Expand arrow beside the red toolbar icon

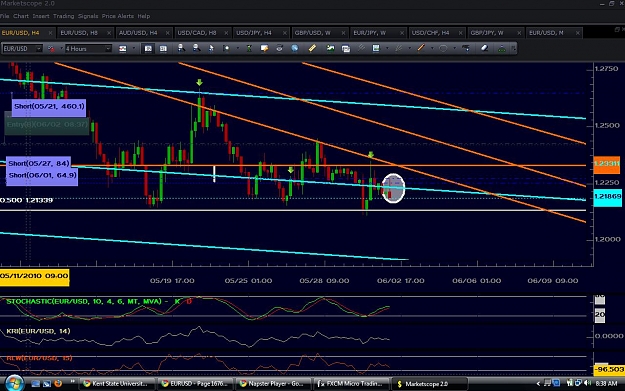click(62, 49)
